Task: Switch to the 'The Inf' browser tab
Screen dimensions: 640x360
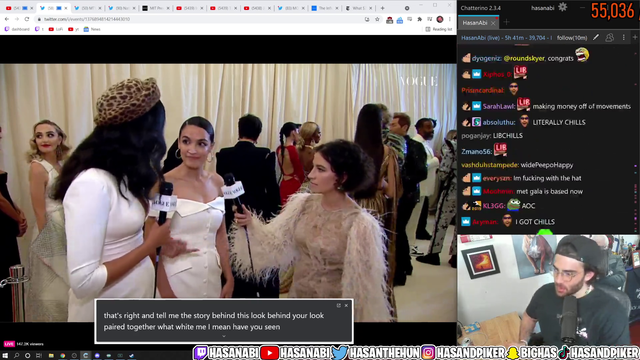Action: pos(325,8)
